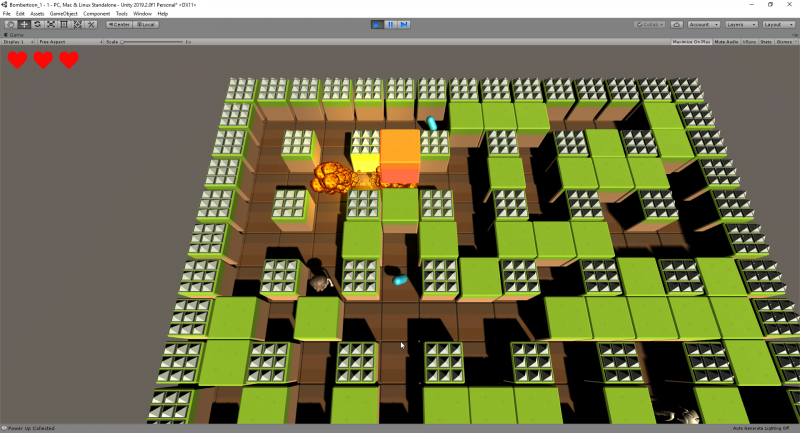Select the Move tool
800x433 pixels.
(x=23, y=24)
